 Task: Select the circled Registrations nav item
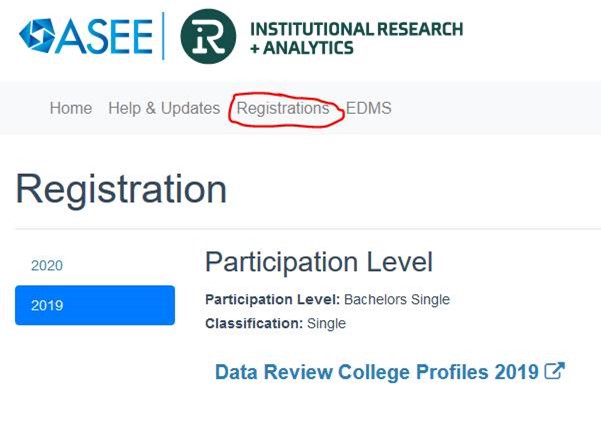click(283, 108)
